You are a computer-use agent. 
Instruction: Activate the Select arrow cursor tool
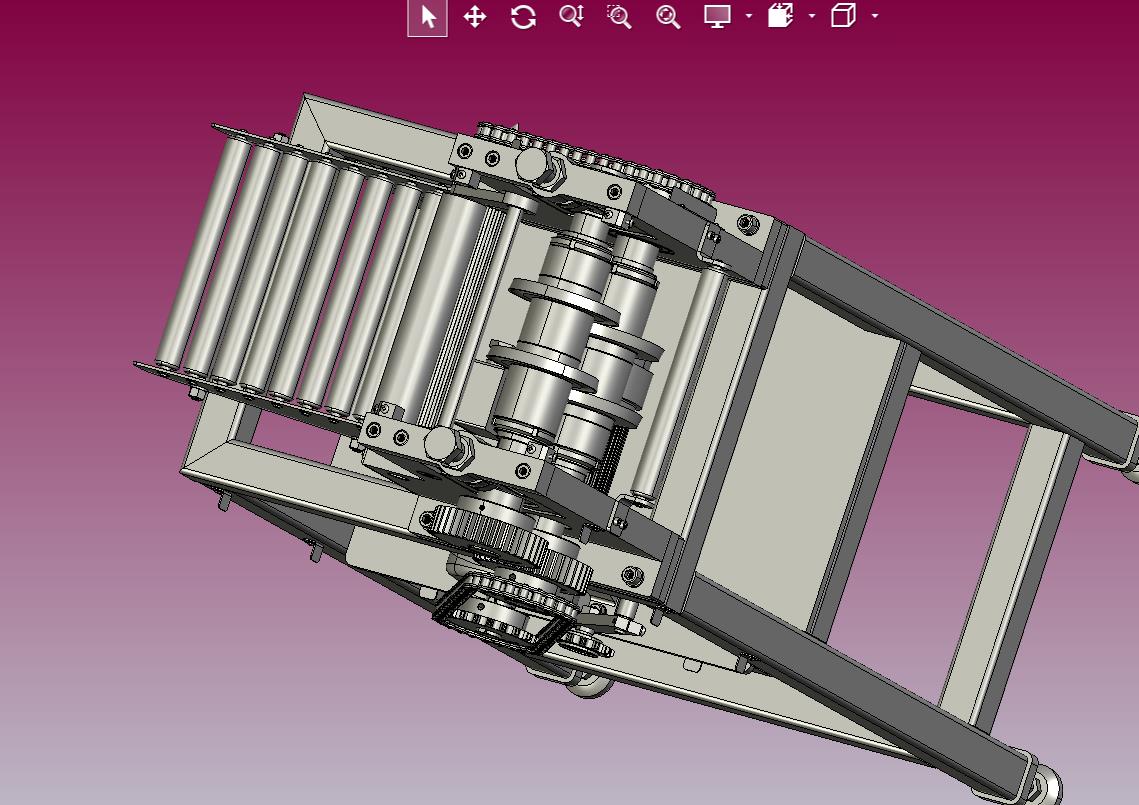(427, 17)
